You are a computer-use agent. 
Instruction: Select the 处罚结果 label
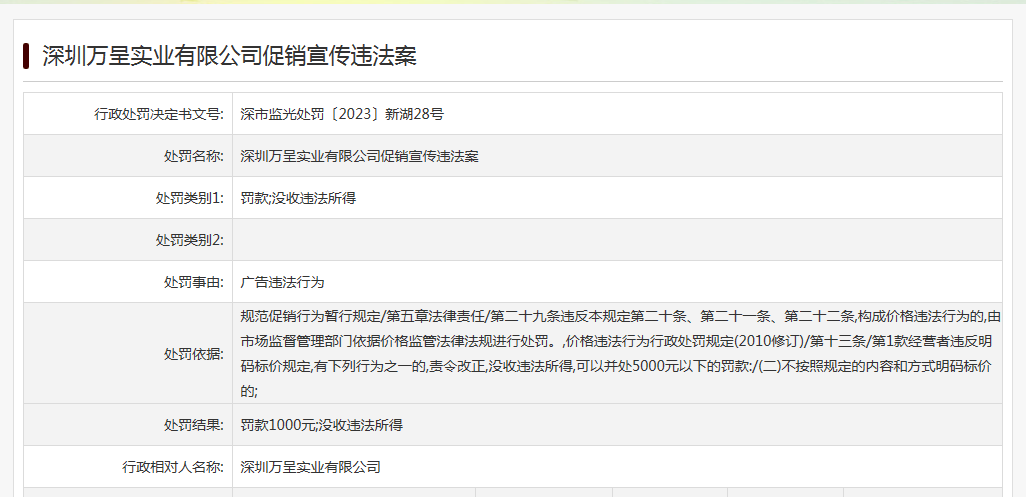194,425
